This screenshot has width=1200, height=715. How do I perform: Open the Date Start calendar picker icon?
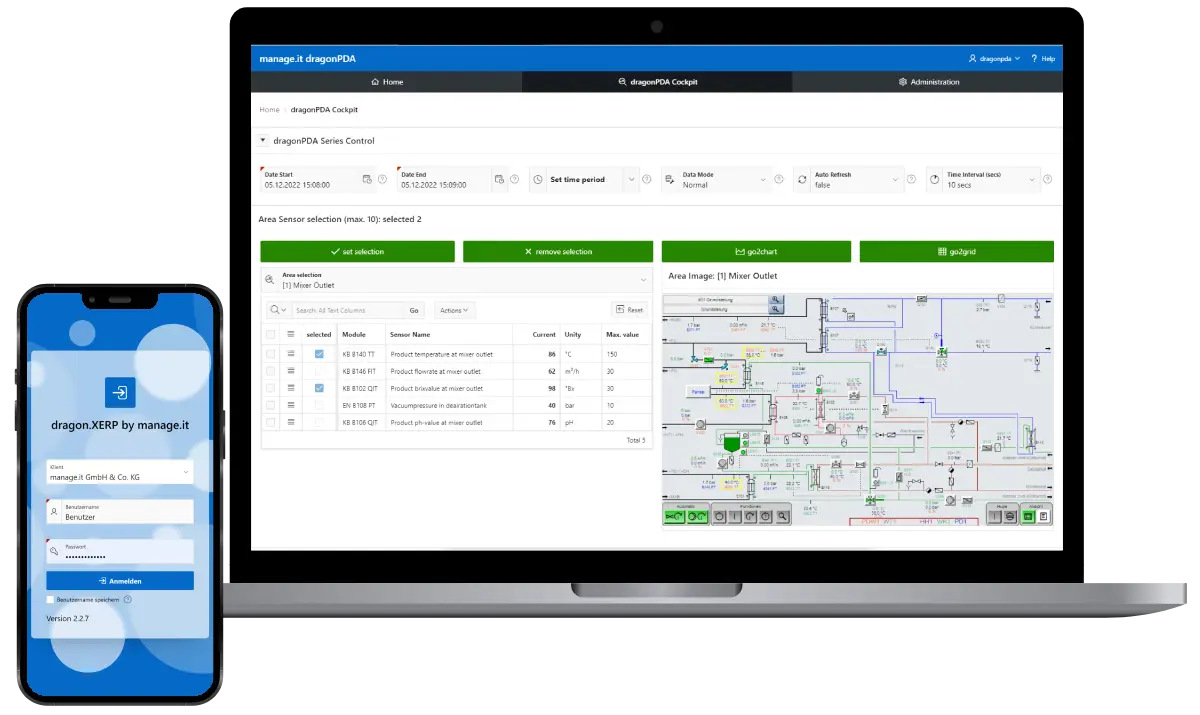coord(367,179)
